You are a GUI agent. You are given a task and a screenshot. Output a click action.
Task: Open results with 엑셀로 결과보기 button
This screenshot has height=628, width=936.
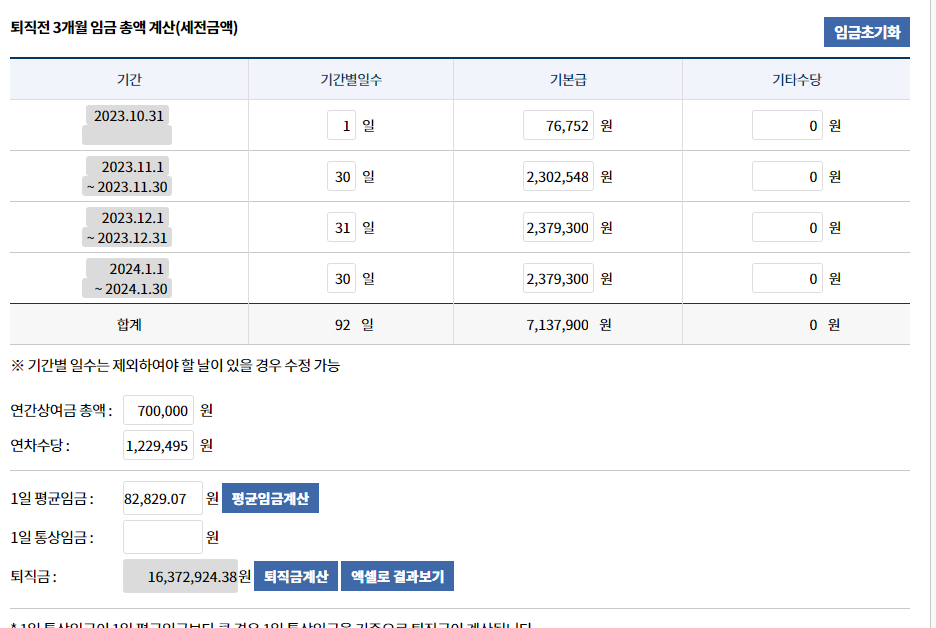click(x=398, y=577)
